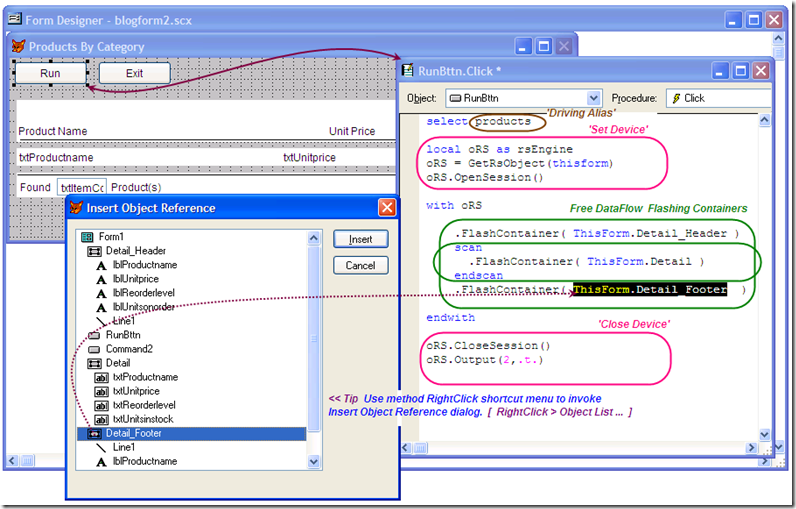Click highlighted ThisForm.Detail_Footer text in code
The image size is (796, 509).
(650, 290)
